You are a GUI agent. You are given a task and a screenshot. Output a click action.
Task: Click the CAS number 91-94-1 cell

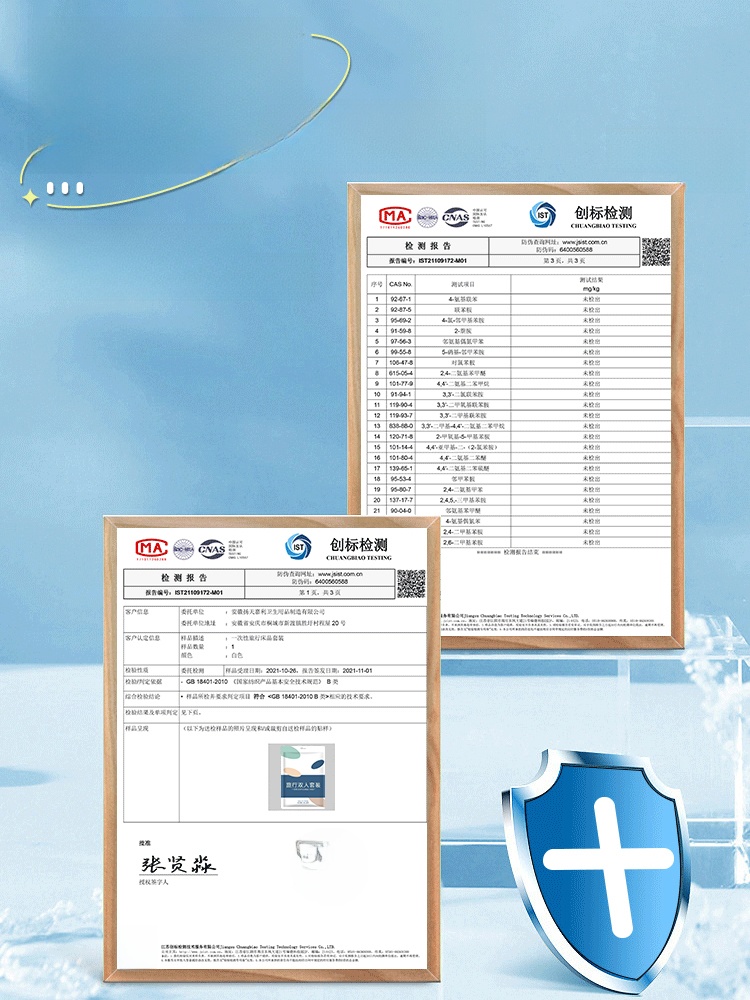[401, 394]
